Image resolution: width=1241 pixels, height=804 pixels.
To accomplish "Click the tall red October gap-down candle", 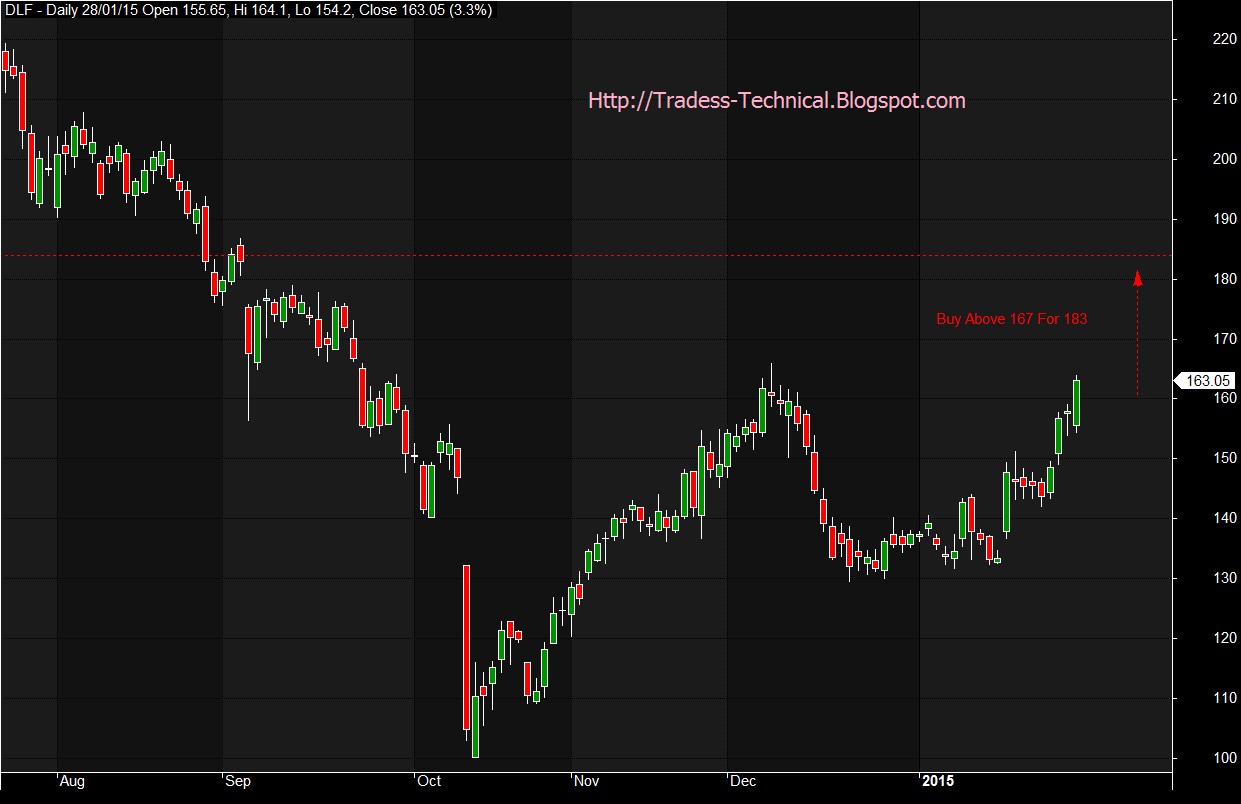I will coord(466,648).
